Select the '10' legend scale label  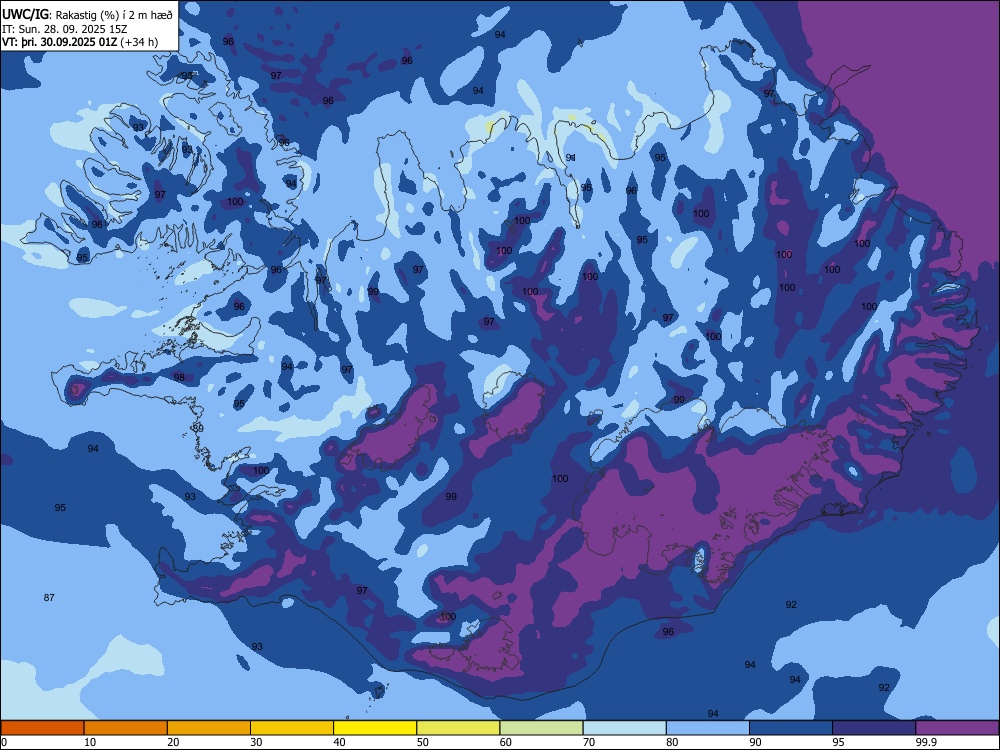point(90,742)
